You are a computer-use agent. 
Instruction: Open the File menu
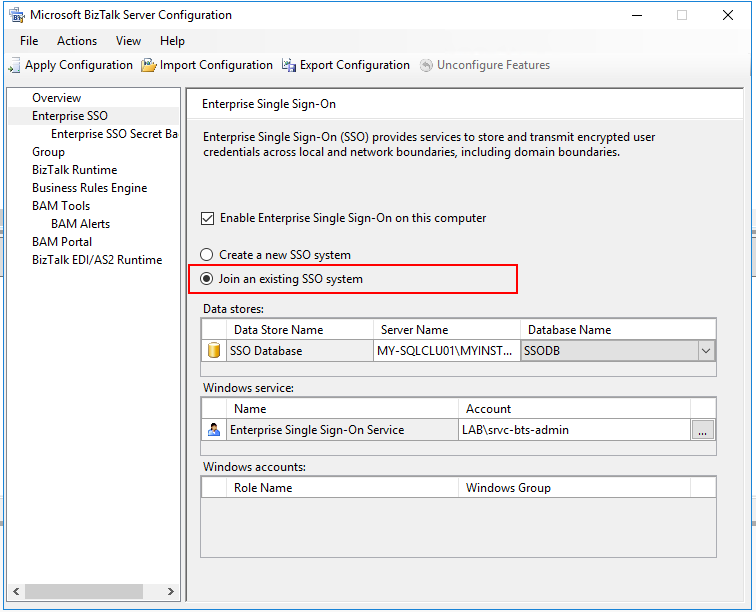pos(29,41)
